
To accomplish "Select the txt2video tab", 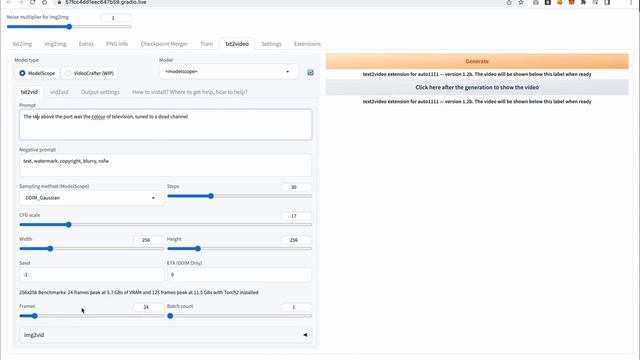I will point(237,44).
